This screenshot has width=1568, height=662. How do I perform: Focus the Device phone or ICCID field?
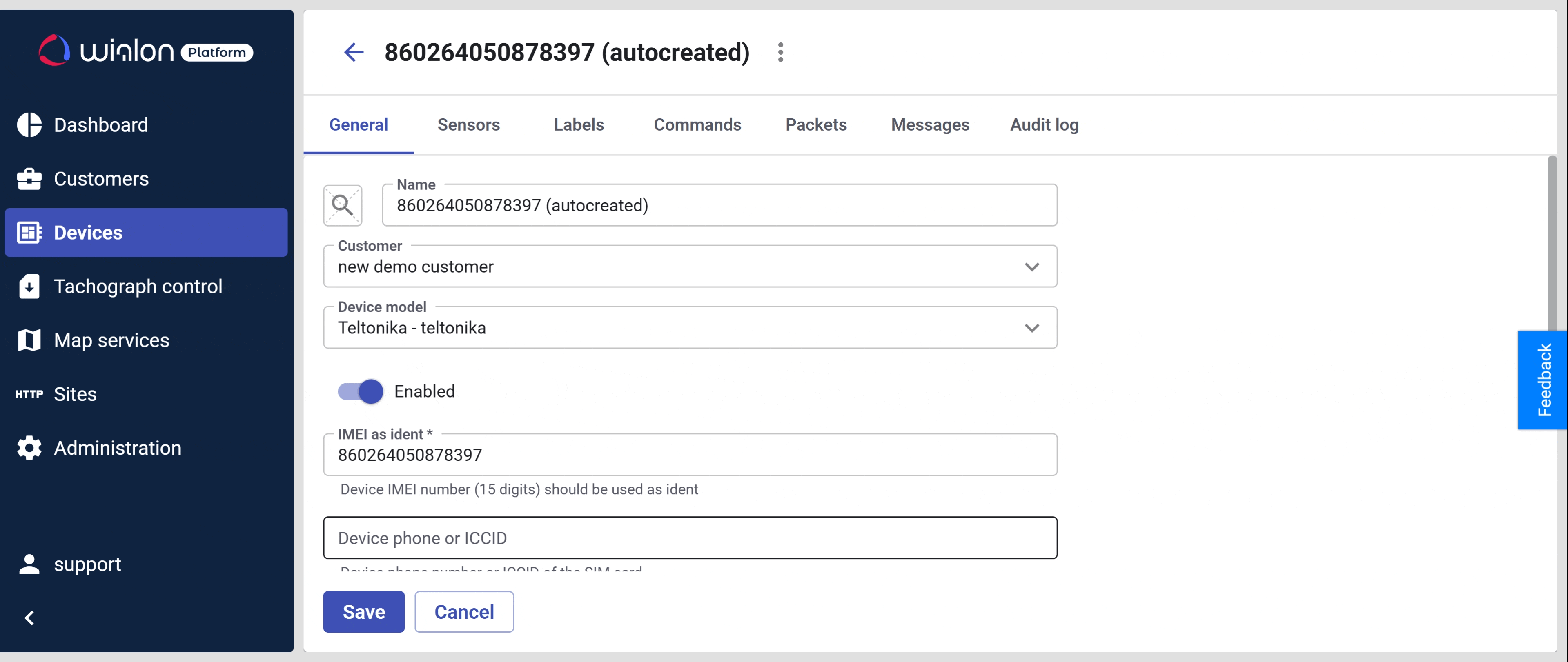click(690, 538)
